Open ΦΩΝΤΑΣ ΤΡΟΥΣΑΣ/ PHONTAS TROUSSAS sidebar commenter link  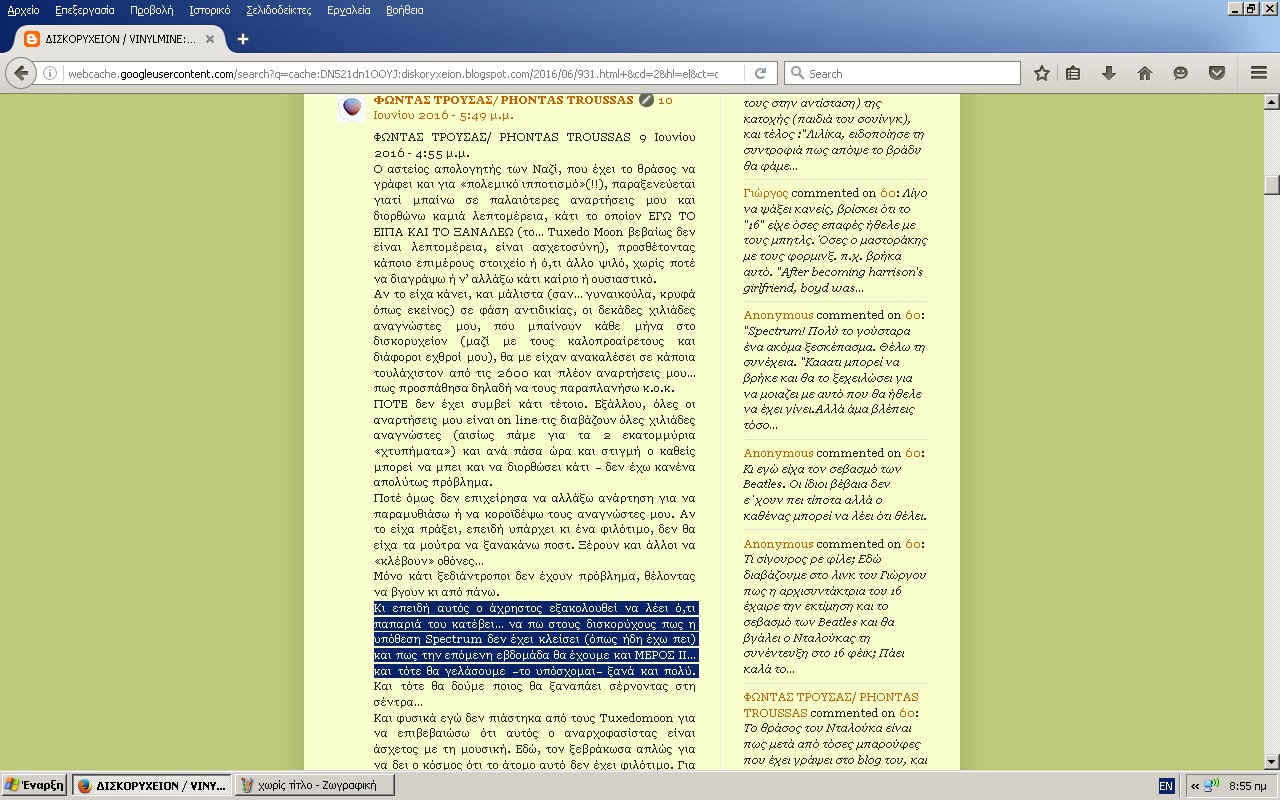[x=831, y=705]
